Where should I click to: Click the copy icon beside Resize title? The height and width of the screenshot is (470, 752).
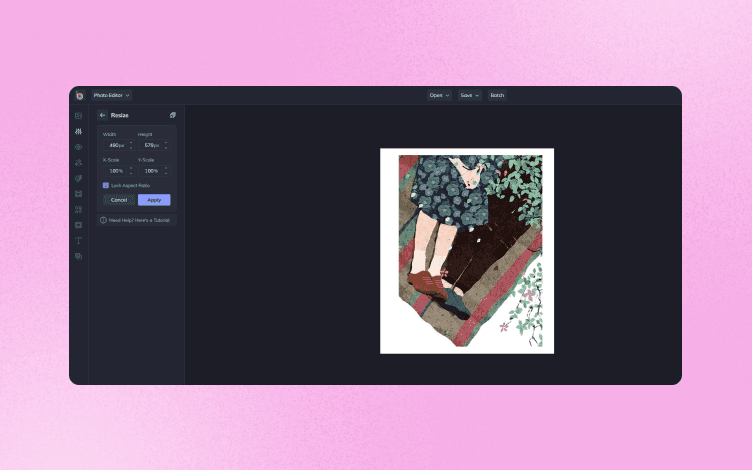coord(173,115)
